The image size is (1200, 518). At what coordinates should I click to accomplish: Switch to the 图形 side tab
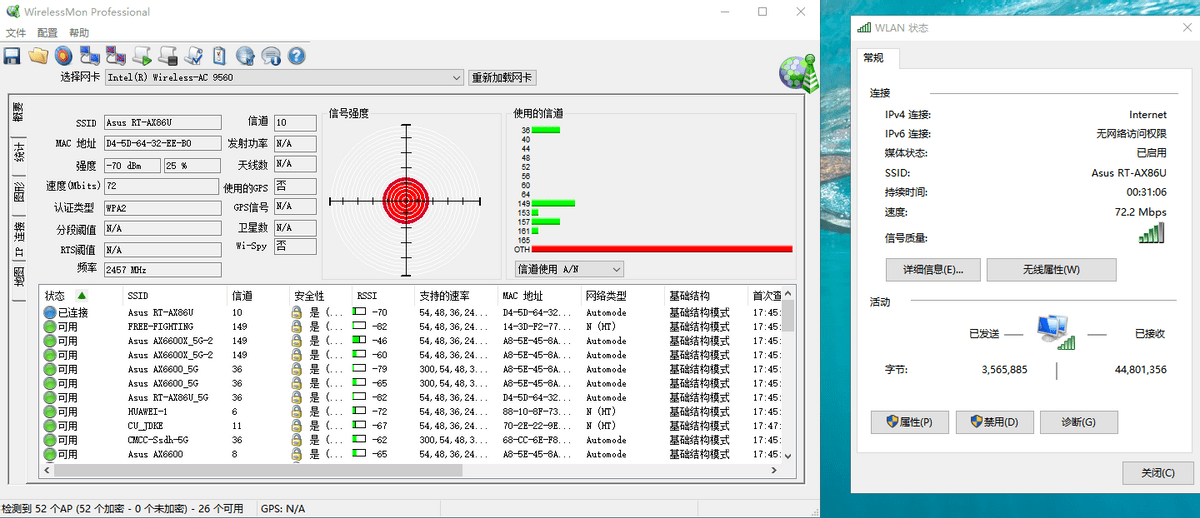(x=19, y=191)
